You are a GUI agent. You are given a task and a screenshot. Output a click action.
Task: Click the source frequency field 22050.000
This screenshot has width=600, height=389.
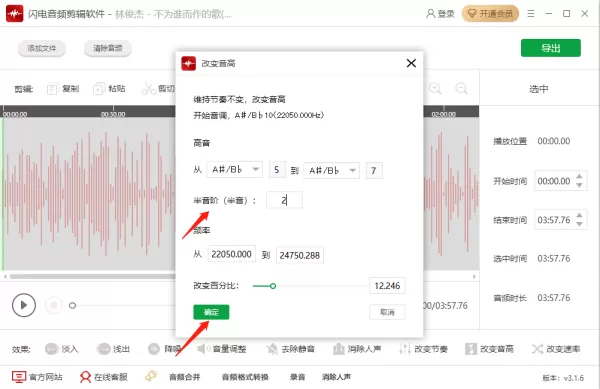[x=232, y=254]
